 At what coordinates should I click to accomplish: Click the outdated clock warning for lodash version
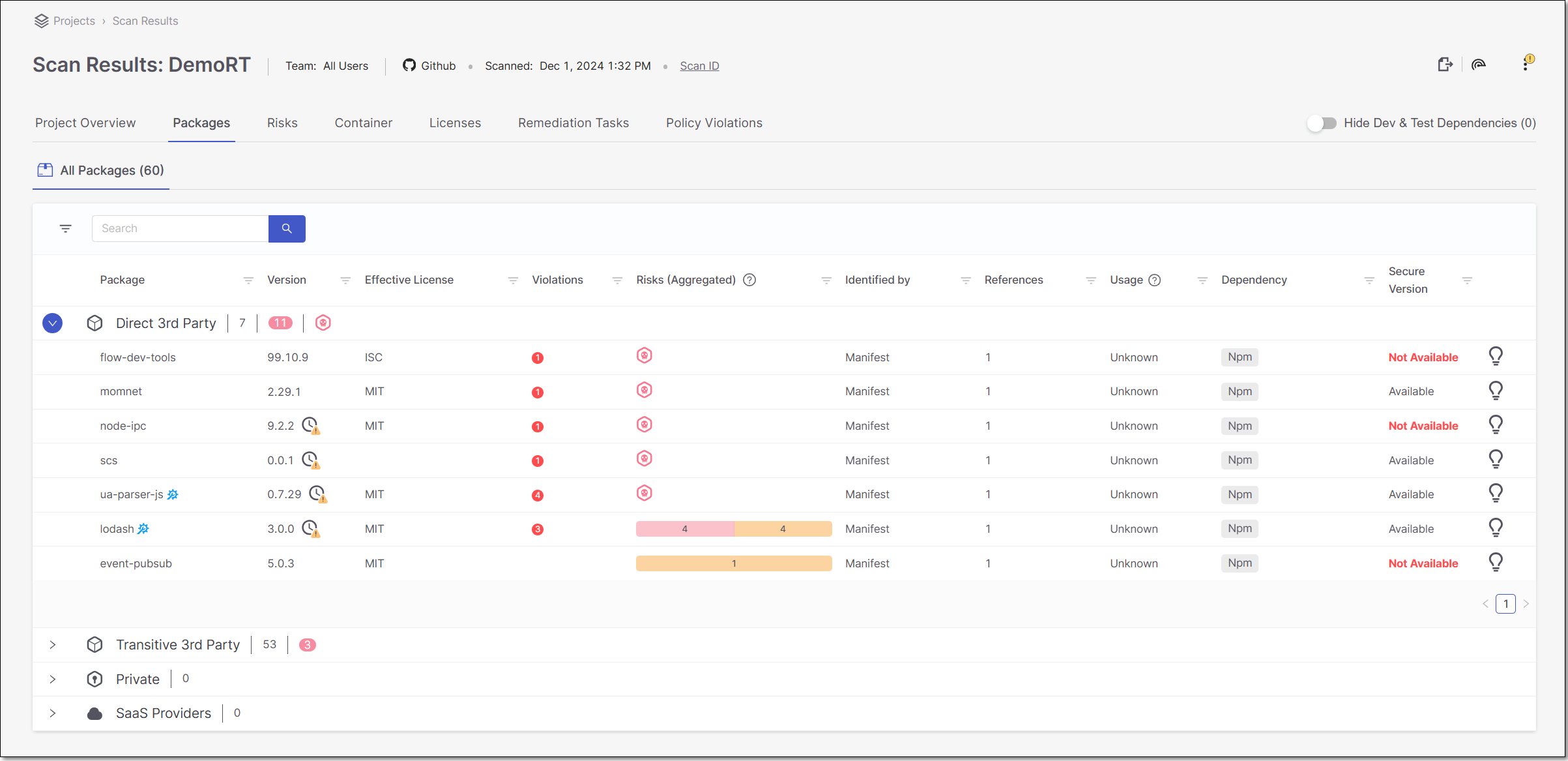point(311,529)
